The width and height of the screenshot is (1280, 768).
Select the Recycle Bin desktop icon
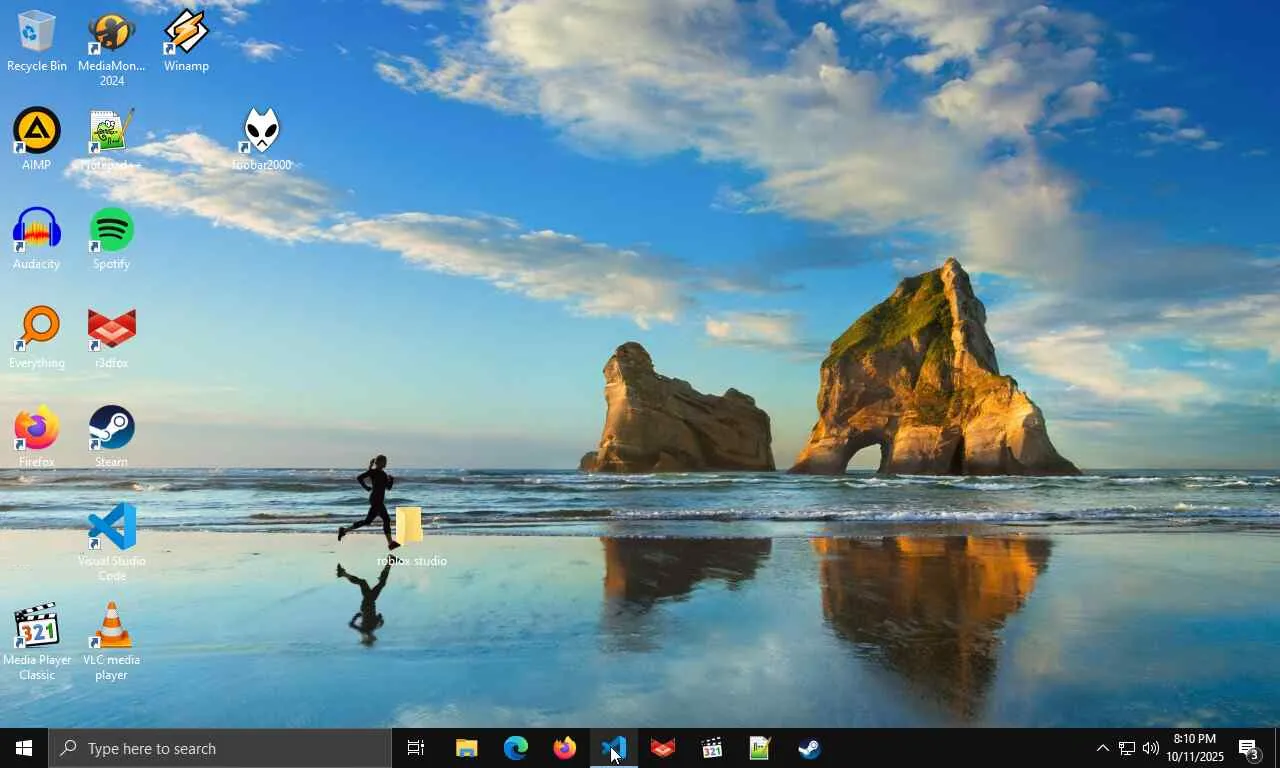pyautogui.click(x=37, y=41)
